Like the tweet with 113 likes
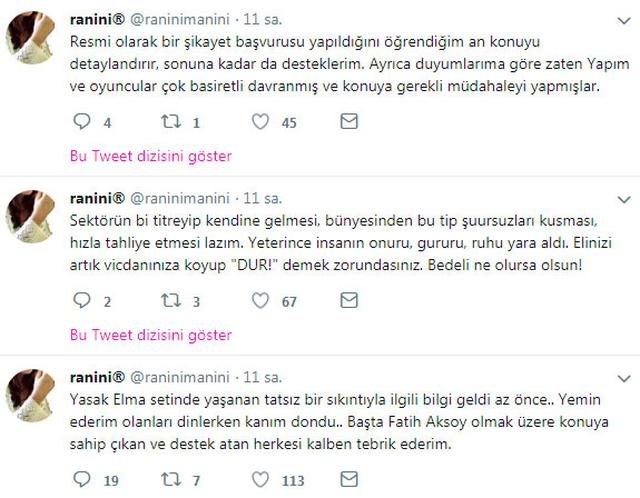This screenshot has width=640, height=498. [260, 480]
